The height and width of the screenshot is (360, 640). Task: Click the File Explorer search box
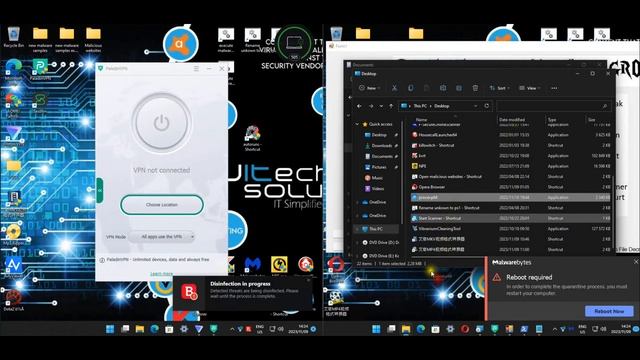[x=553, y=106]
